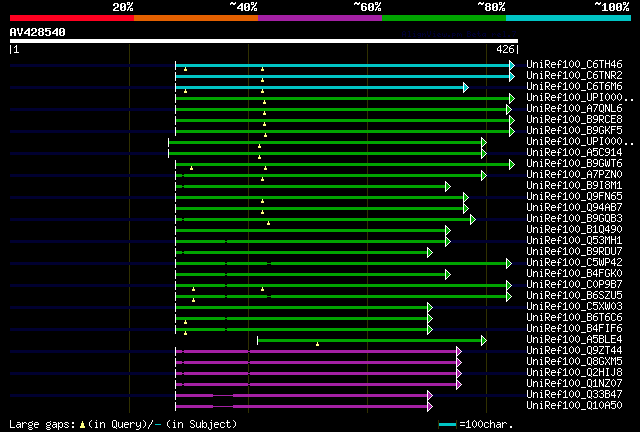Open the UniRef100_B1Q490 hit label

[x=574, y=230]
